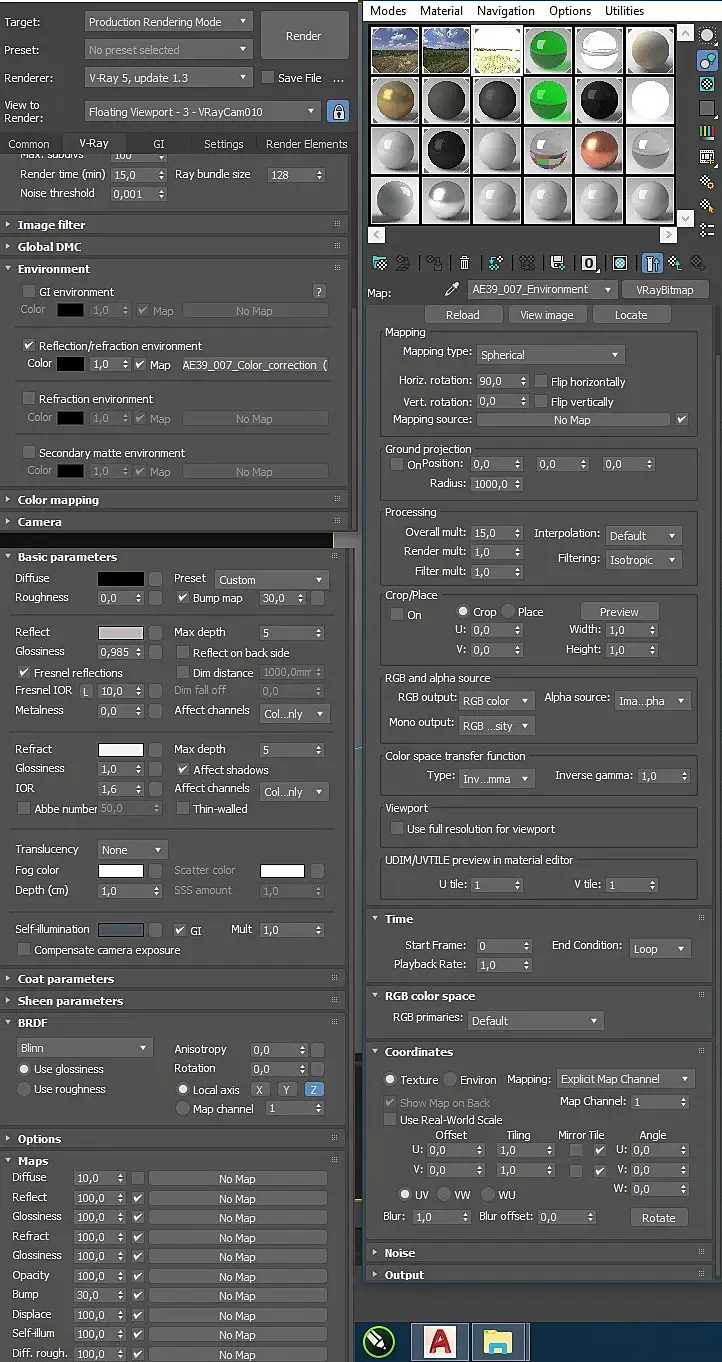Open the Navigation menu
The image size is (722, 1362).
coord(506,10)
